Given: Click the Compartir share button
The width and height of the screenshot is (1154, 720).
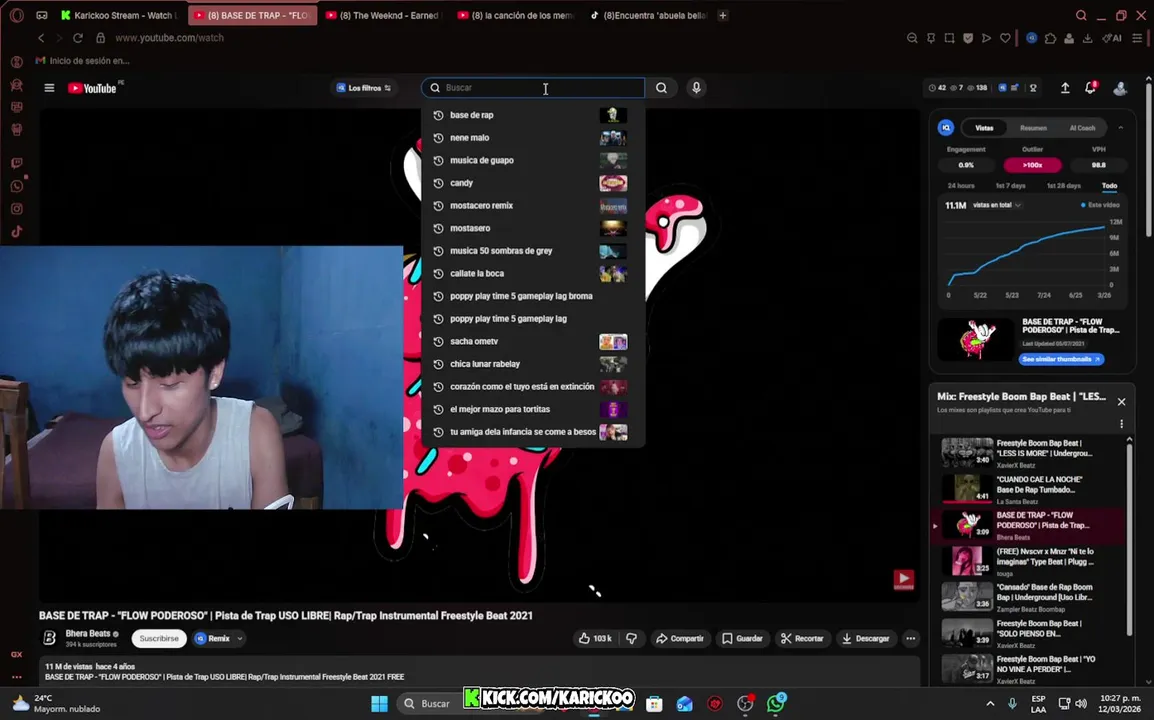Looking at the screenshot, I should pyautogui.click(x=679, y=638).
